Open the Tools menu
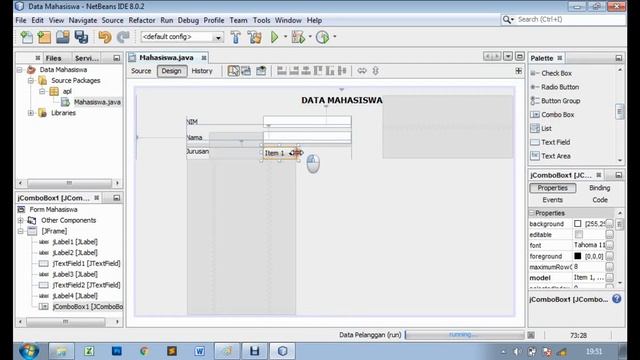The image size is (640, 360). point(261,20)
